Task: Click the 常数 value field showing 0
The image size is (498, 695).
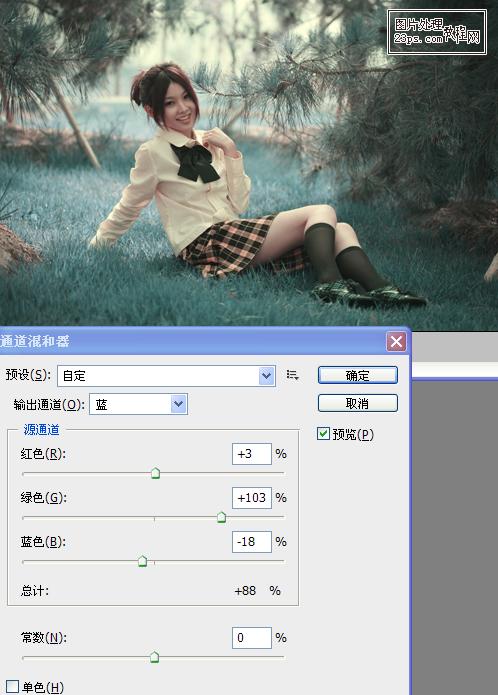Action: pos(252,638)
